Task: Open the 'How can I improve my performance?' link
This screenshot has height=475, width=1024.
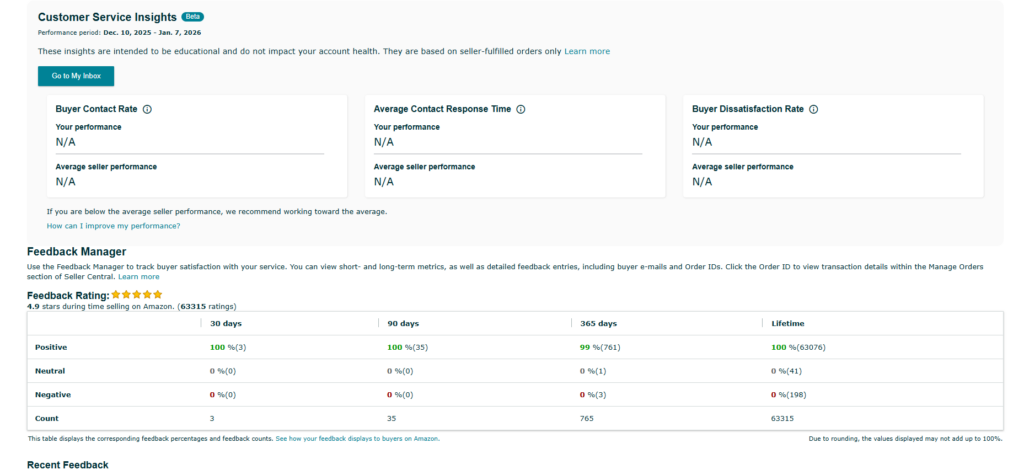Action: tap(113, 226)
